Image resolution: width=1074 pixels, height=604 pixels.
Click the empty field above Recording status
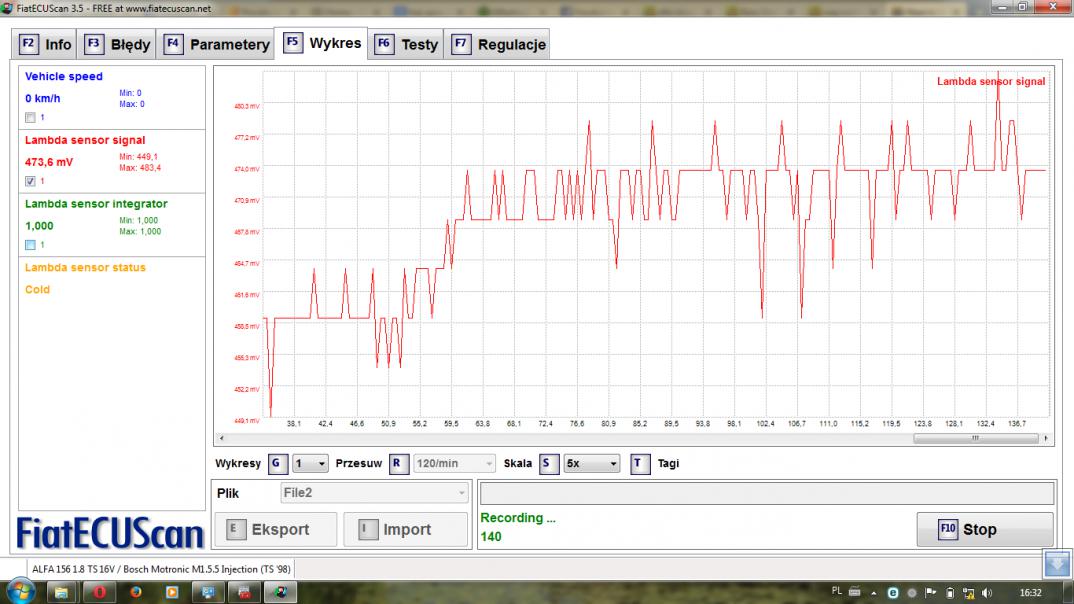(x=766, y=493)
